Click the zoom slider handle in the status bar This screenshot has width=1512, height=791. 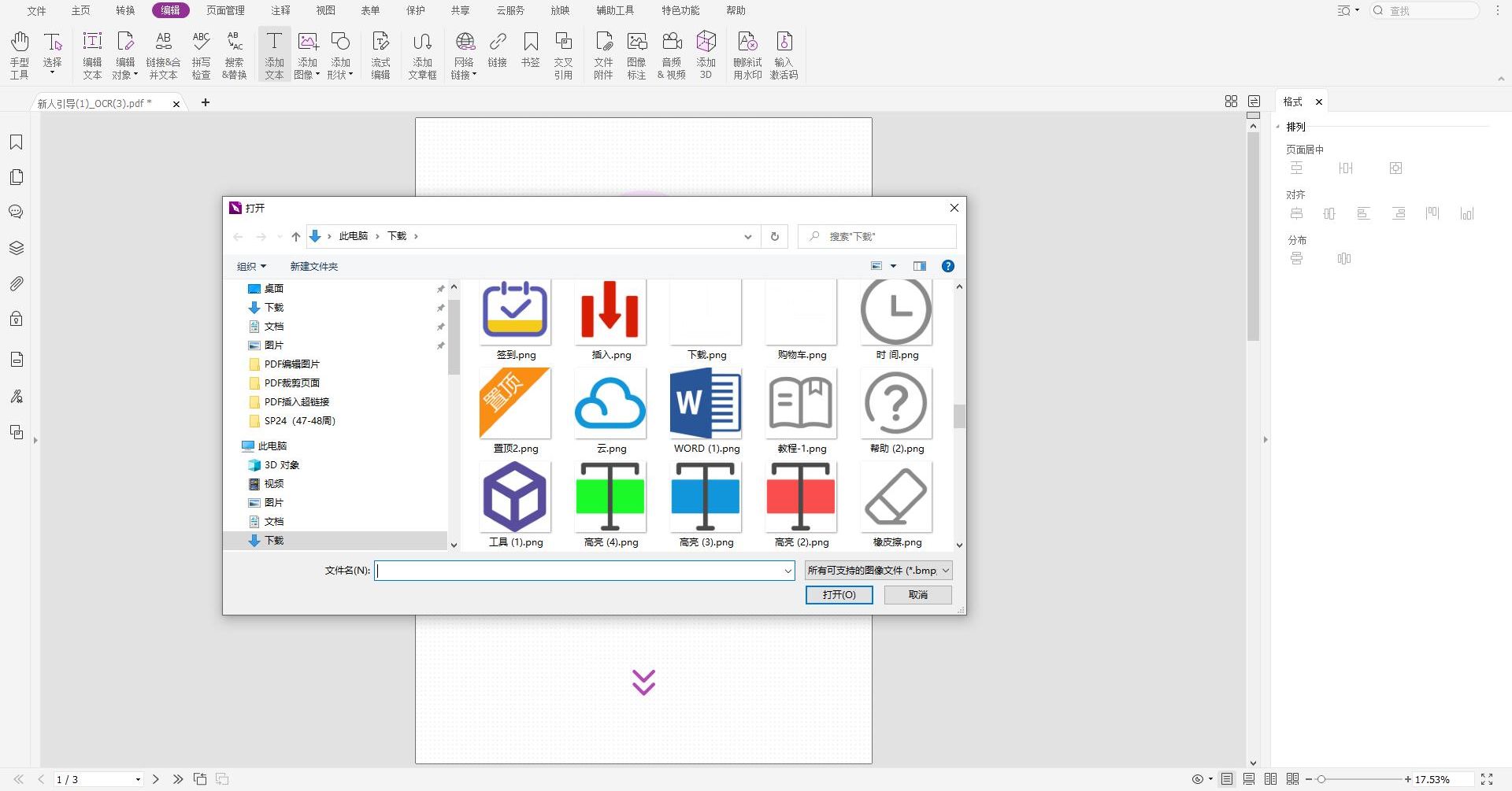(1321, 779)
